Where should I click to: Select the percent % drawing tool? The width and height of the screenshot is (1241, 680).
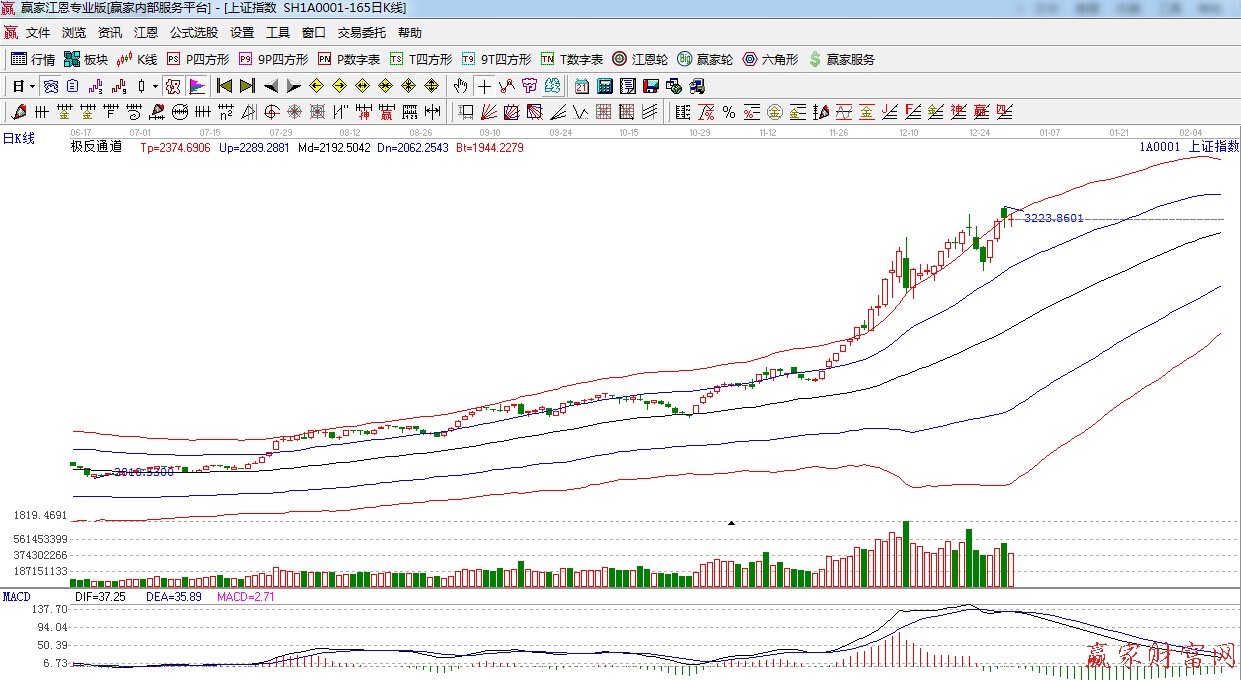click(x=729, y=112)
